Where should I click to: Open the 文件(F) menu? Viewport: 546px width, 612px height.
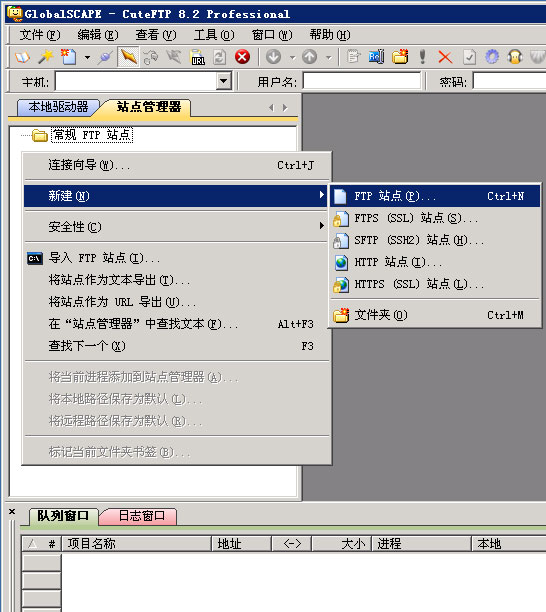[40, 35]
